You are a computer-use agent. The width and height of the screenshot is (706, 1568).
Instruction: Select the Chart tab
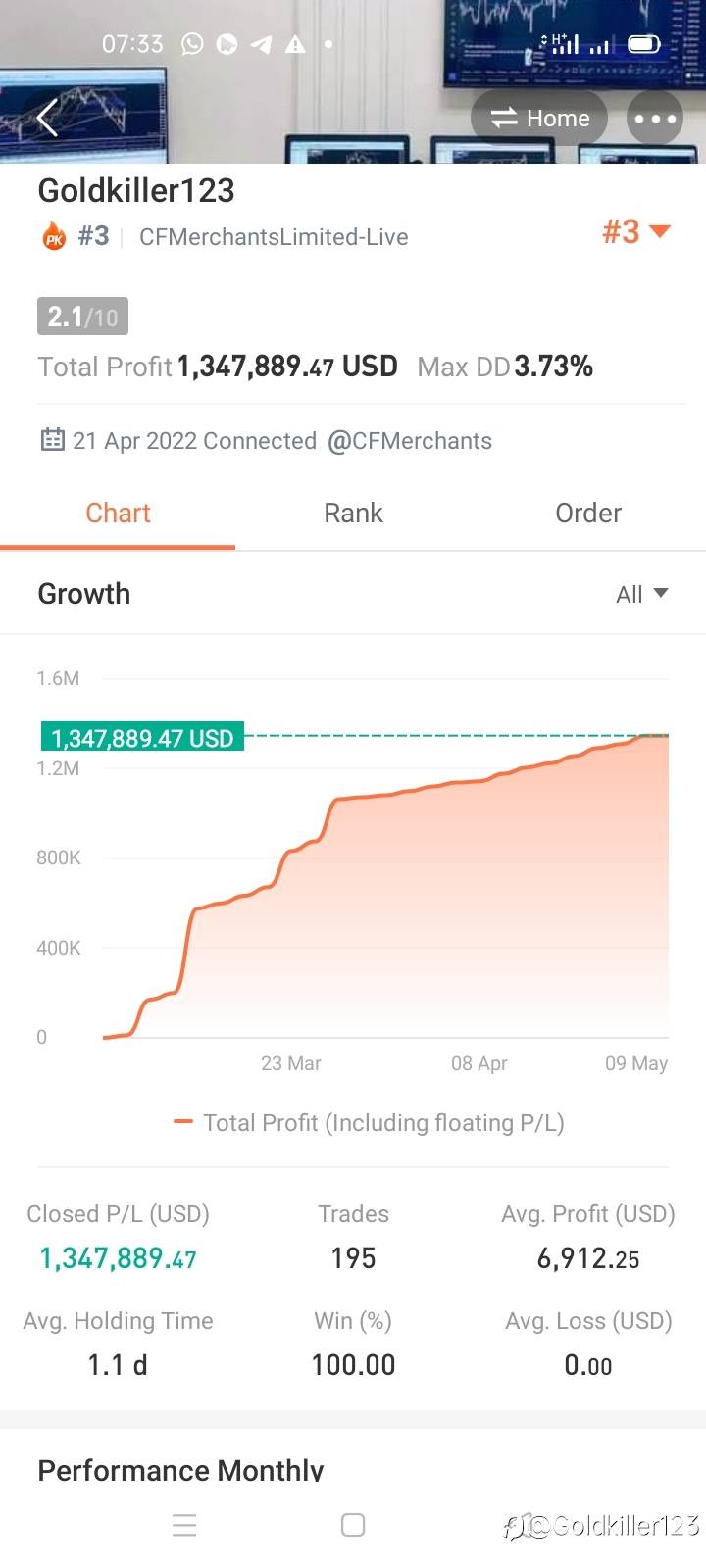118,513
